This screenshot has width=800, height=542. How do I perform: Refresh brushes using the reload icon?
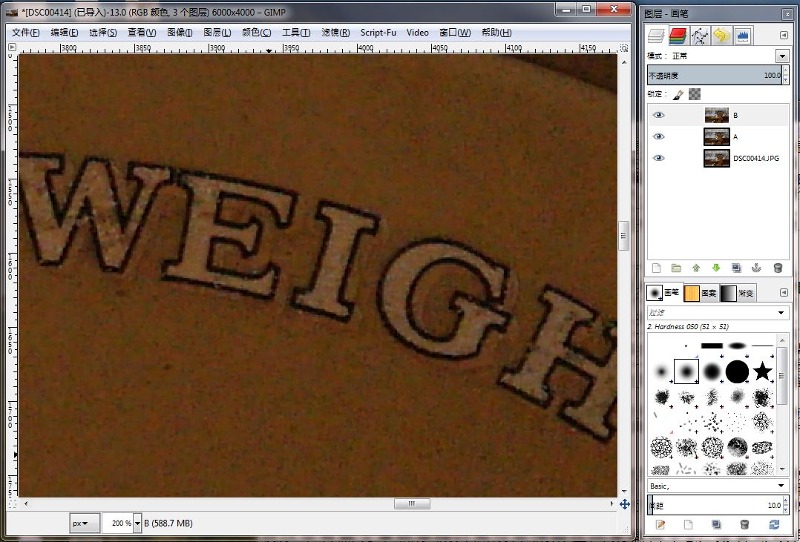coord(774,524)
